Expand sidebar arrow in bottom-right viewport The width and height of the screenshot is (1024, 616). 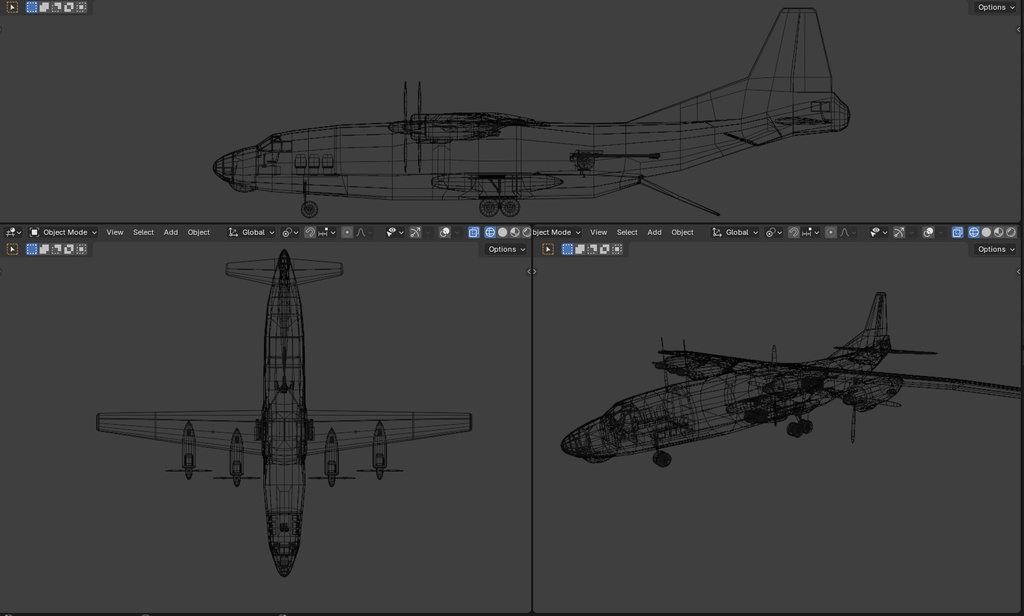point(1019,272)
